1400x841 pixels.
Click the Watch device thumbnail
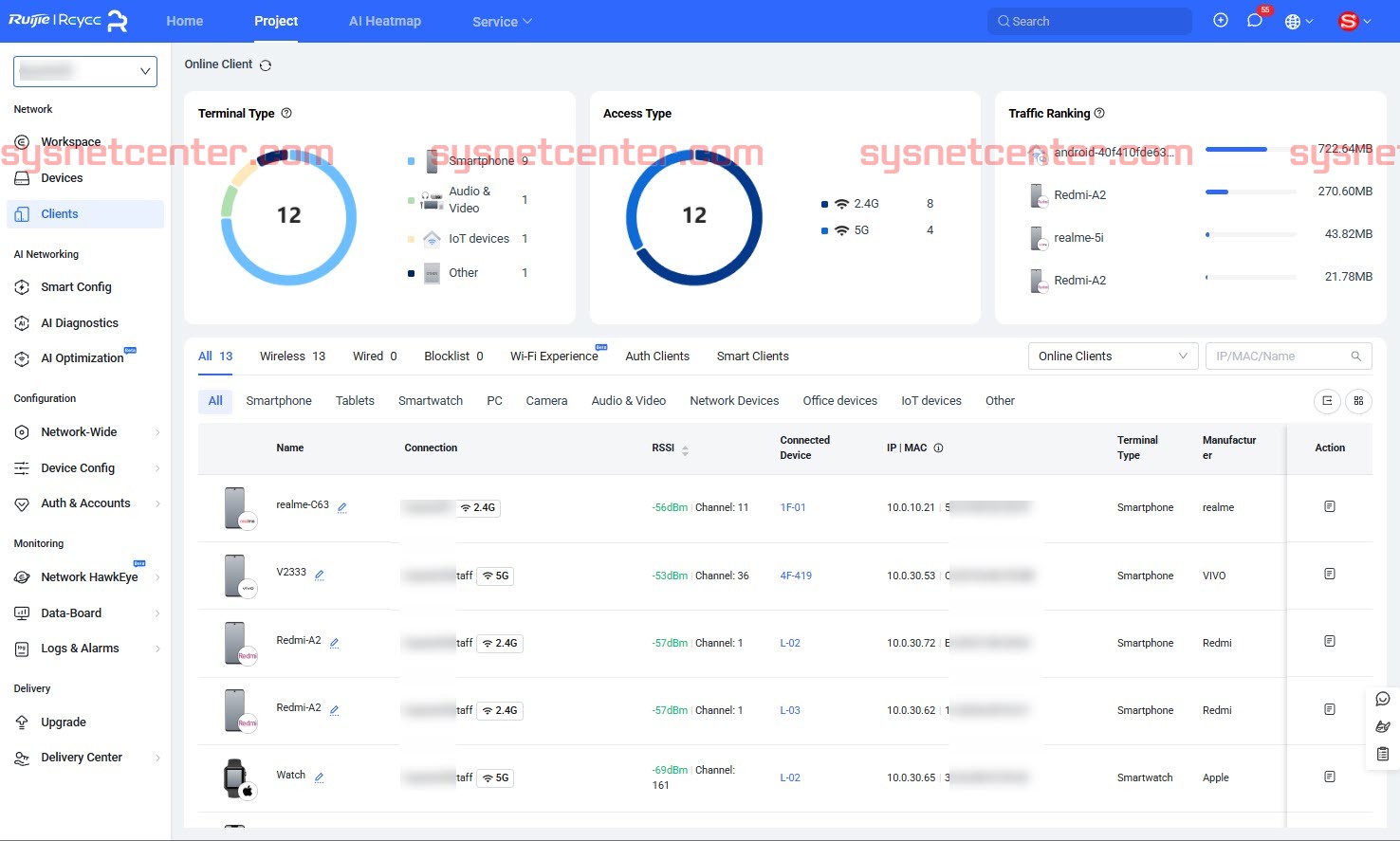238,777
